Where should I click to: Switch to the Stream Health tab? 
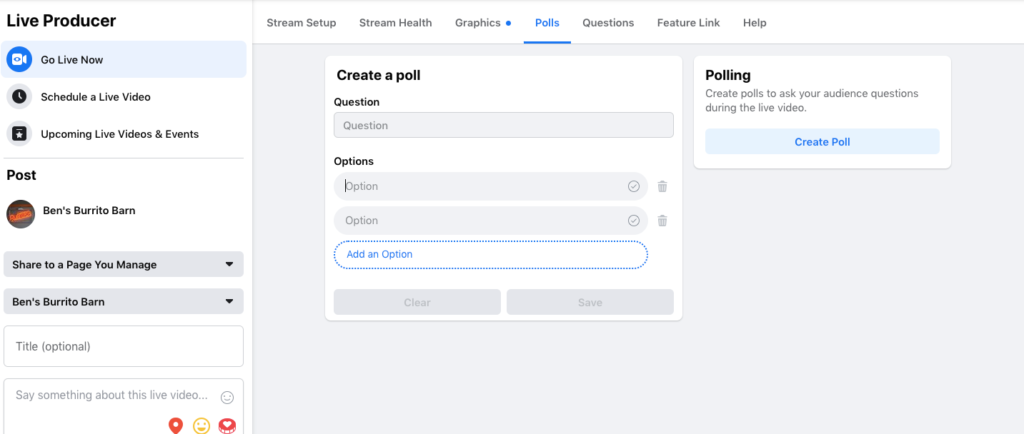pyautogui.click(x=395, y=23)
